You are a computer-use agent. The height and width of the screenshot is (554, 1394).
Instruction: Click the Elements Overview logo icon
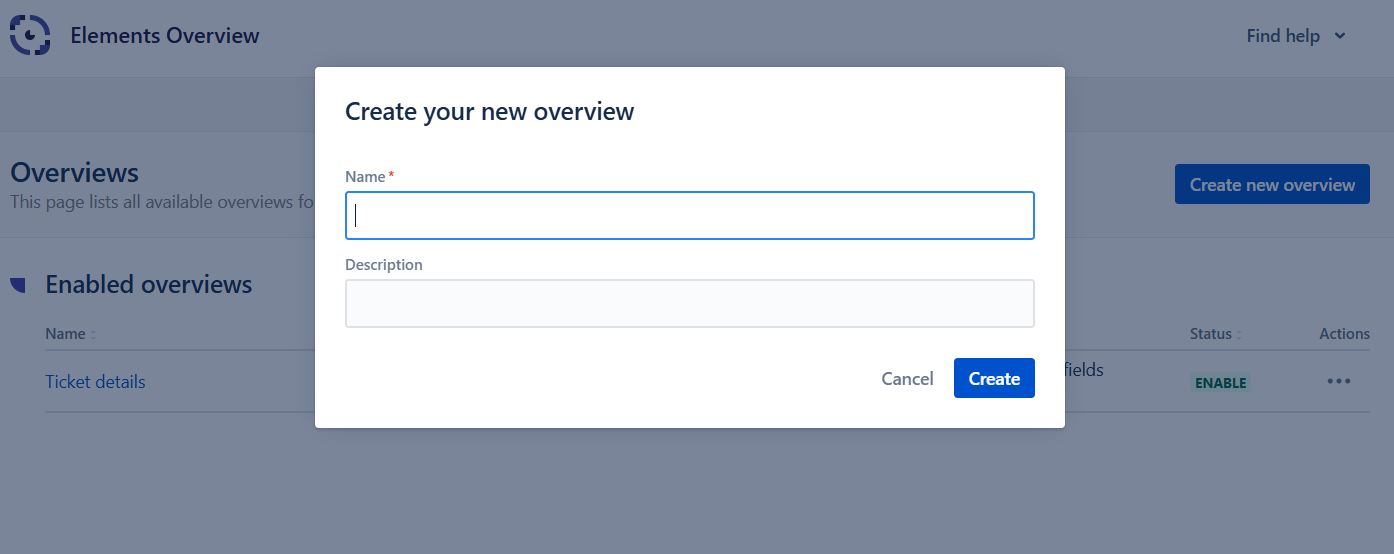point(30,36)
